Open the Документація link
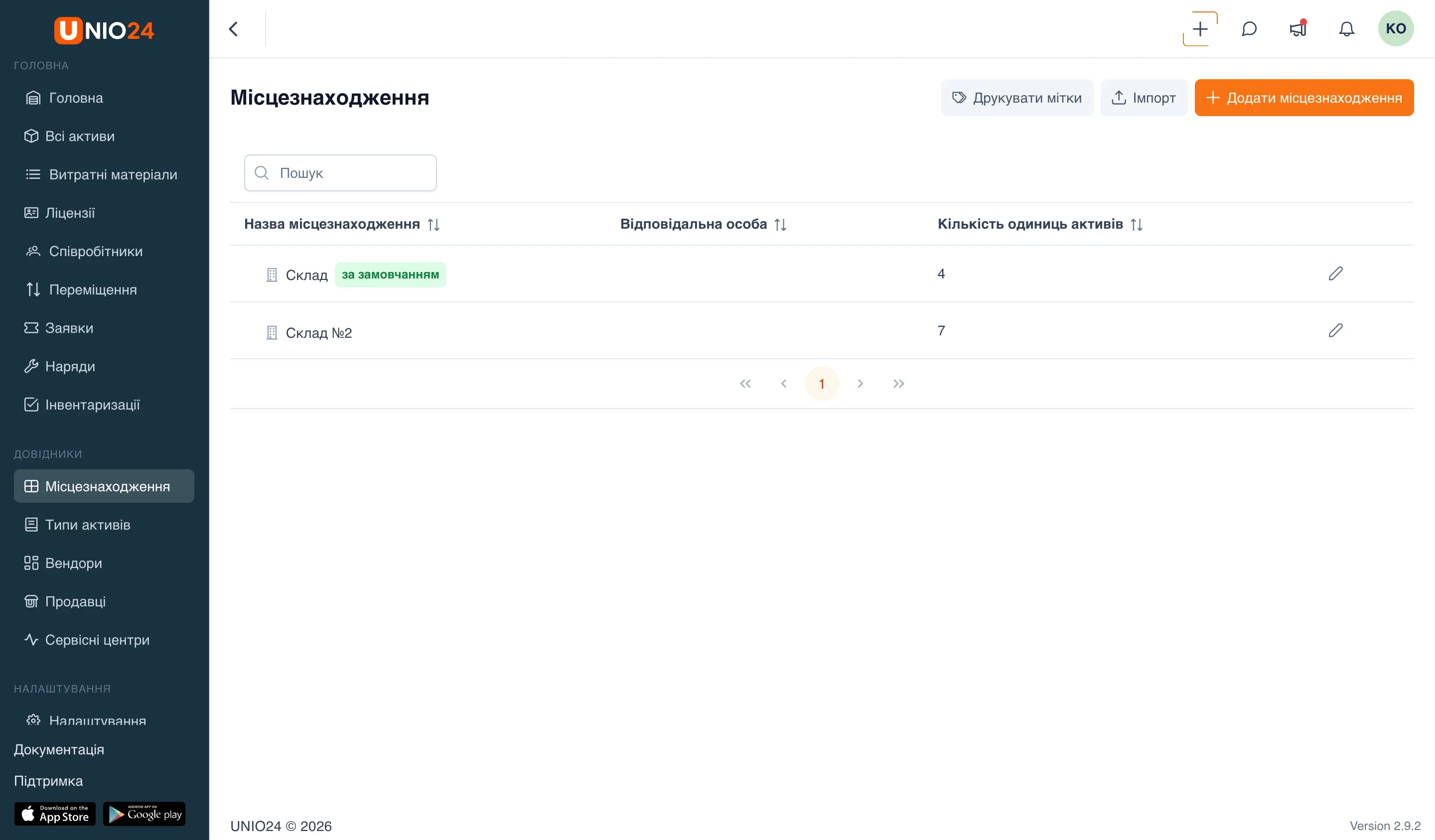This screenshot has height=840, width=1435. pyautogui.click(x=59, y=749)
